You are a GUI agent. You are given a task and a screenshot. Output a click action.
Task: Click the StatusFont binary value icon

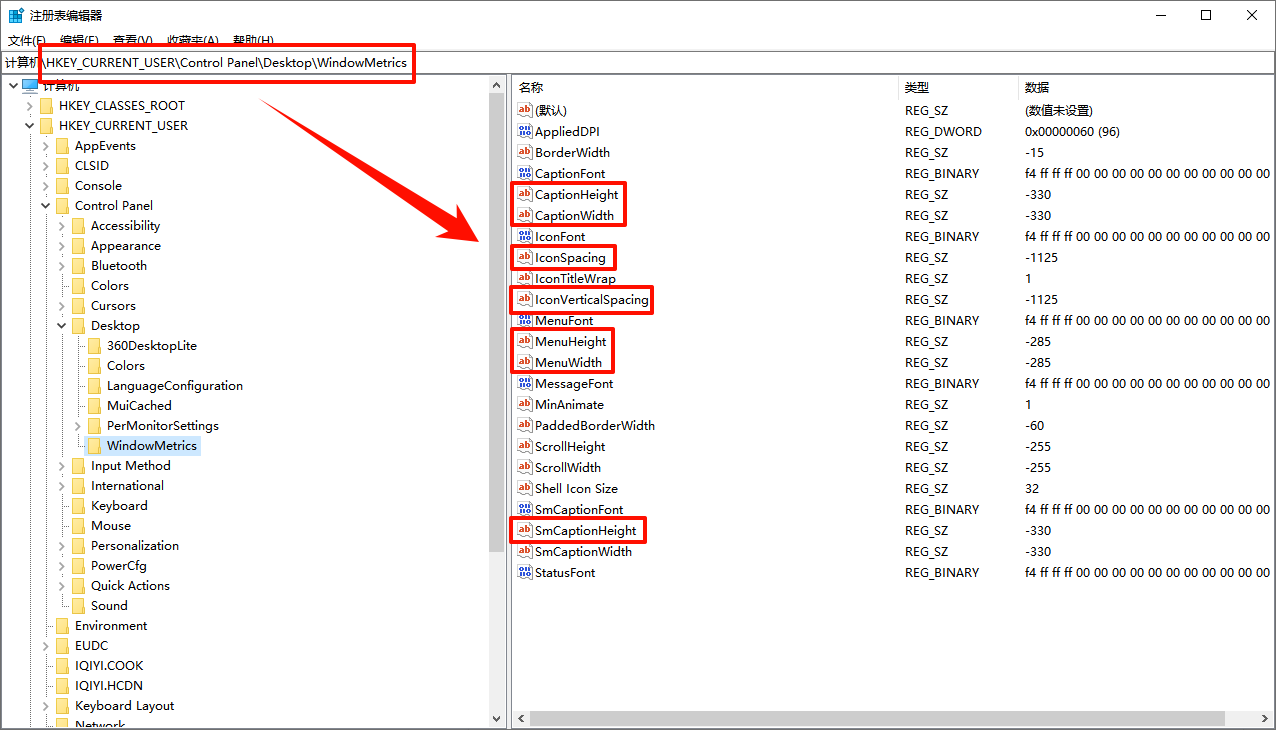pyautogui.click(x=525, y=573)
